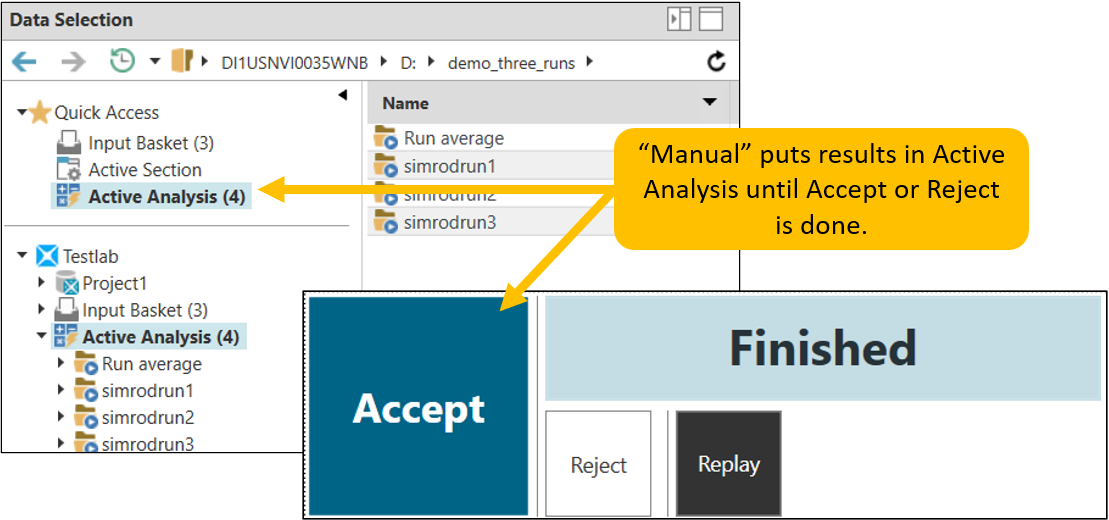This screenshot has width=1109, height=520.
Task: Open the recent locations history icon
Action: [122, 62]
